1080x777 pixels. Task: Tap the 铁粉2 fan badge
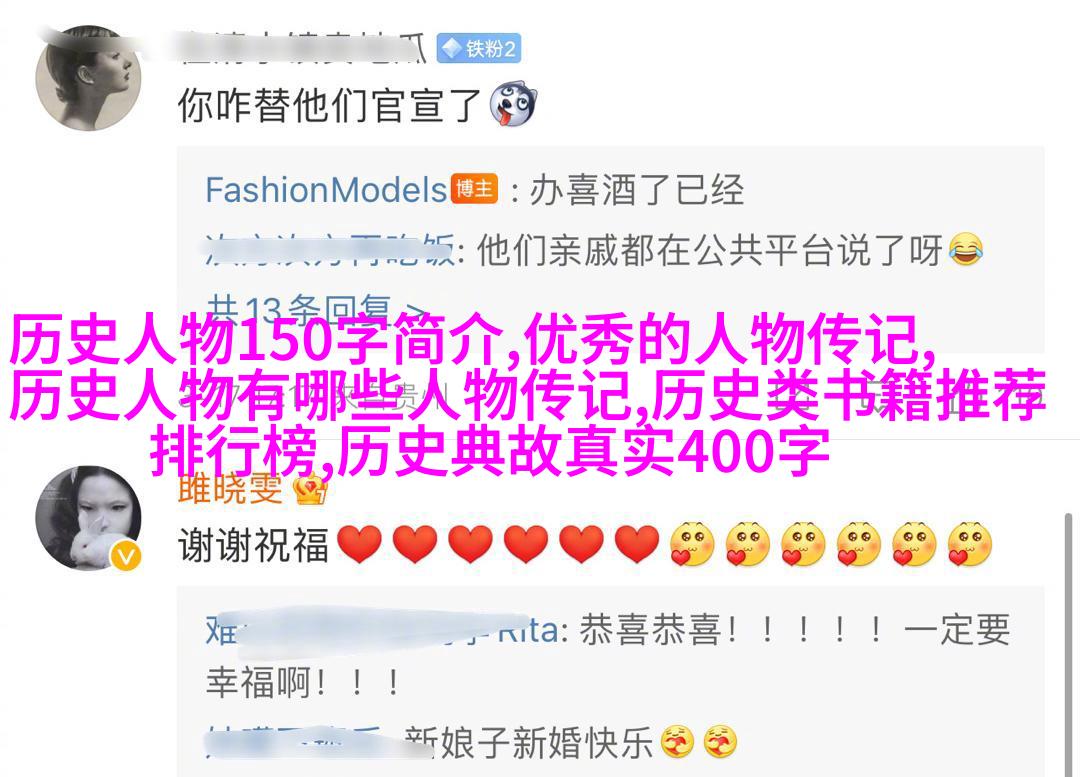coord(479,49)
